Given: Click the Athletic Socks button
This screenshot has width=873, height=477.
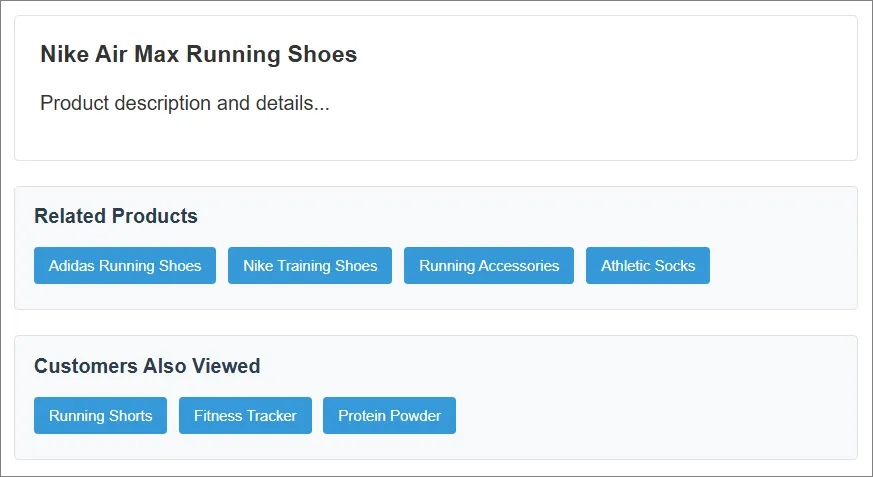Looking at the screenshot, I should (648, 266).
